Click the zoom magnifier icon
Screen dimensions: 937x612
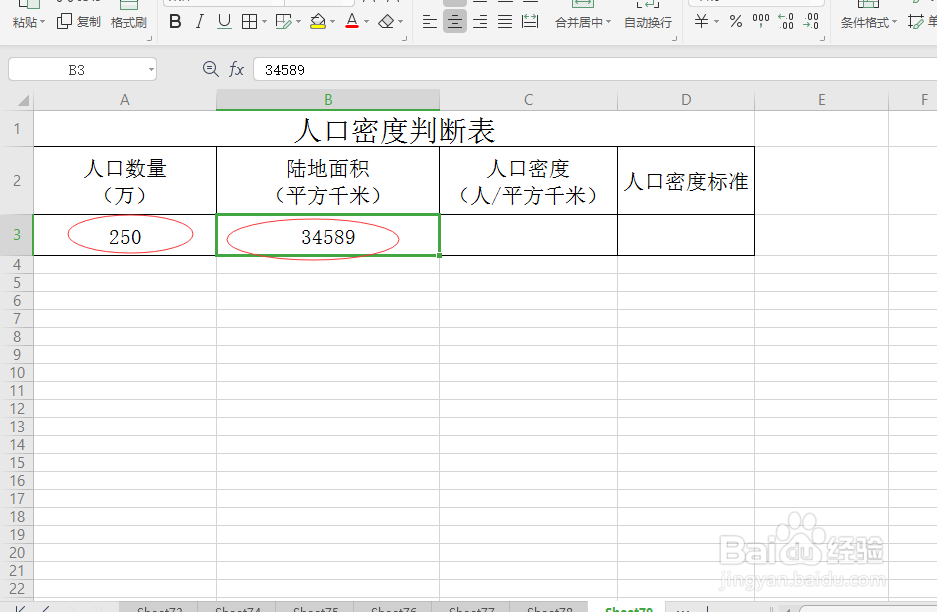[x=210, y=69]
